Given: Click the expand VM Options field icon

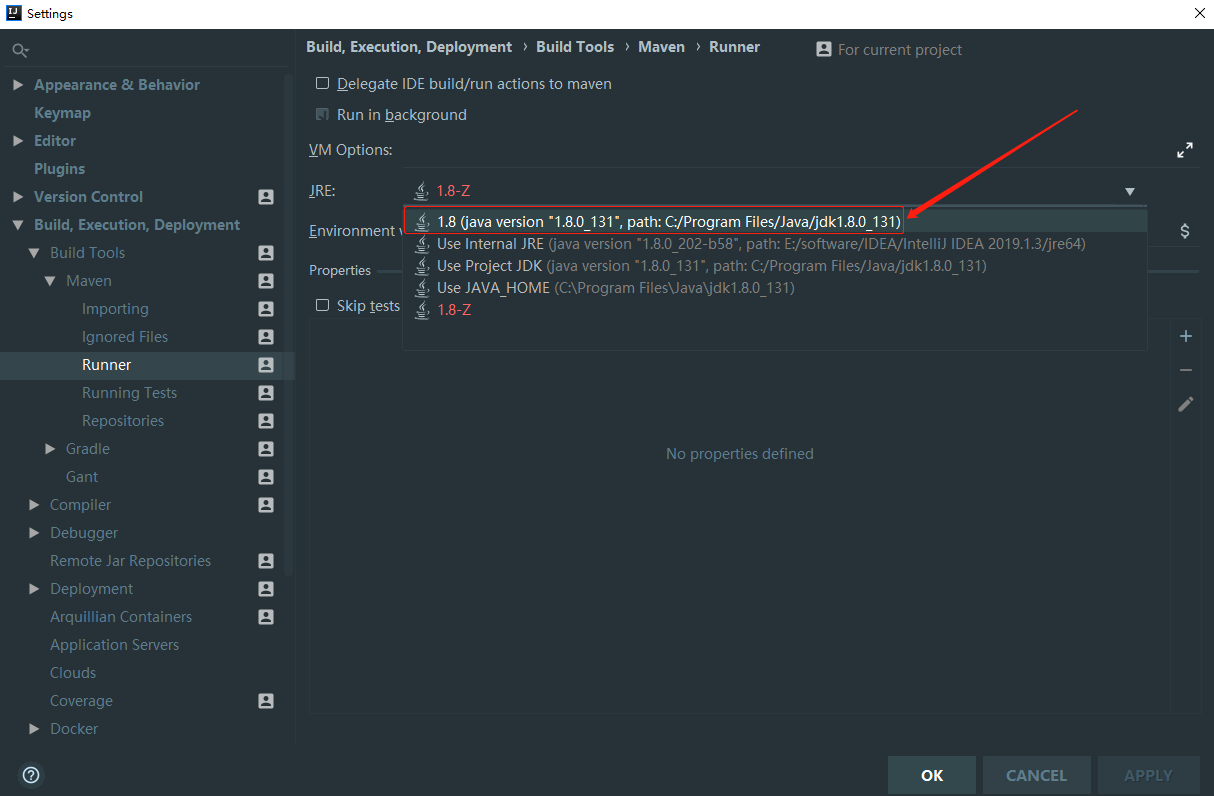Looking at the screenshot, I should tap(1185, 150).
